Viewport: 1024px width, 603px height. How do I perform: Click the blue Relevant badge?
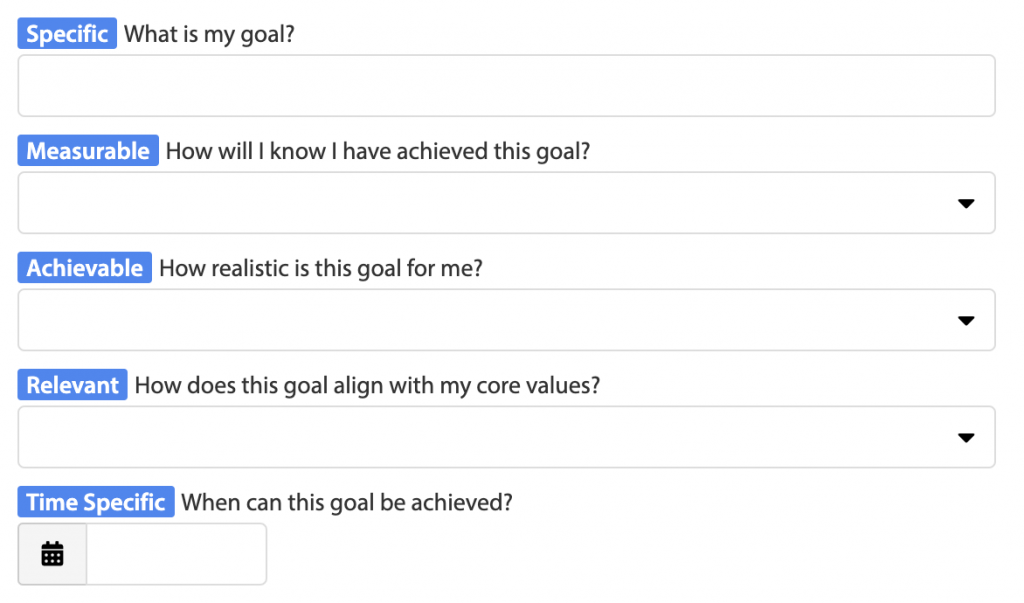(72, 384)
